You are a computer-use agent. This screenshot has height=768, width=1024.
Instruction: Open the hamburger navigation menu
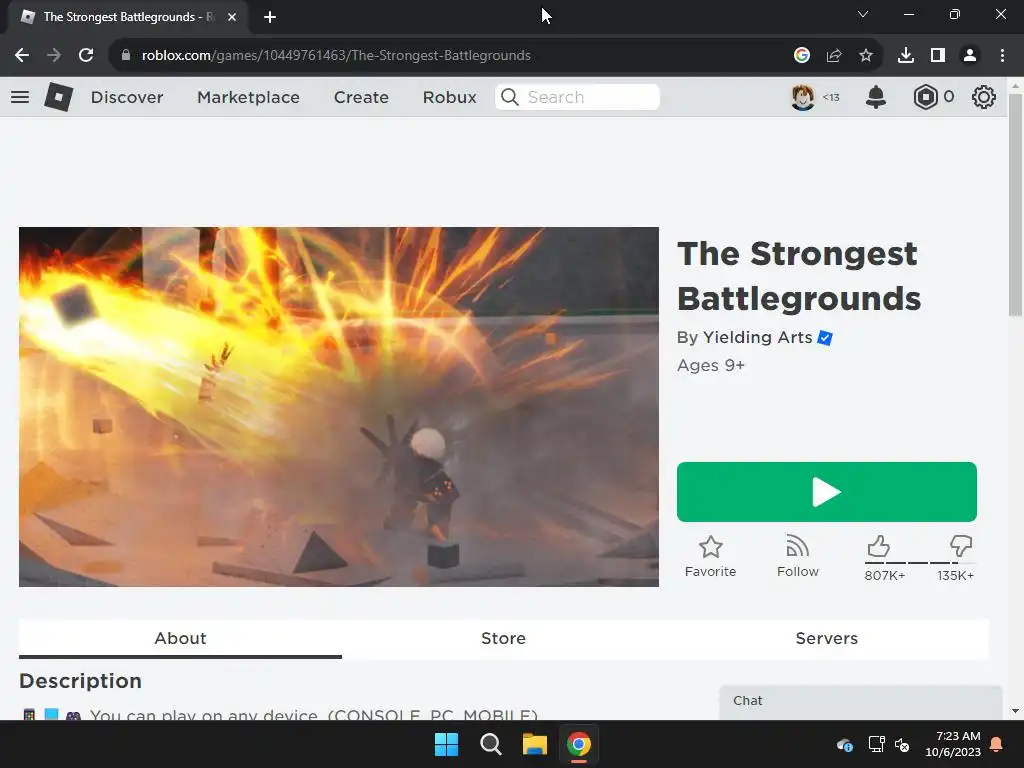click(20, 97)
